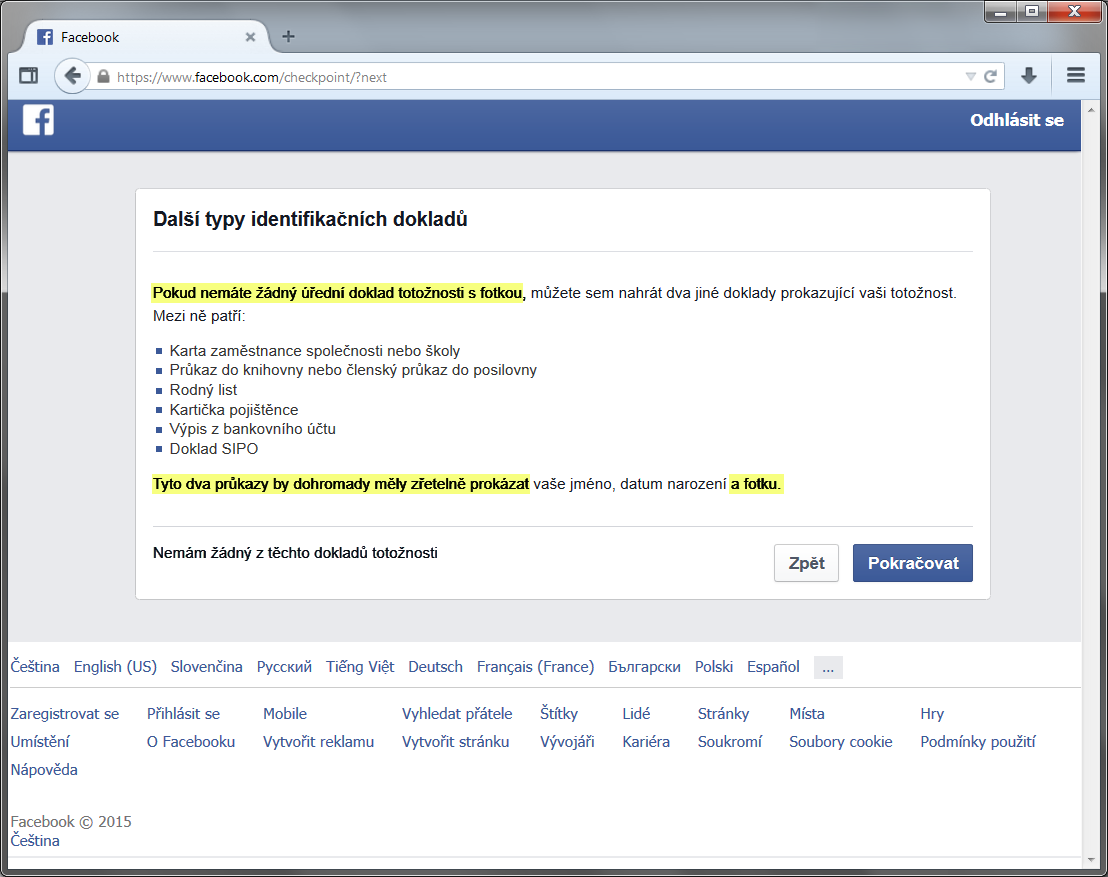Click Čeština below the Facebook © 2015 copyright
This screenshot has height=877, width=1108.
tap(35, 840)
